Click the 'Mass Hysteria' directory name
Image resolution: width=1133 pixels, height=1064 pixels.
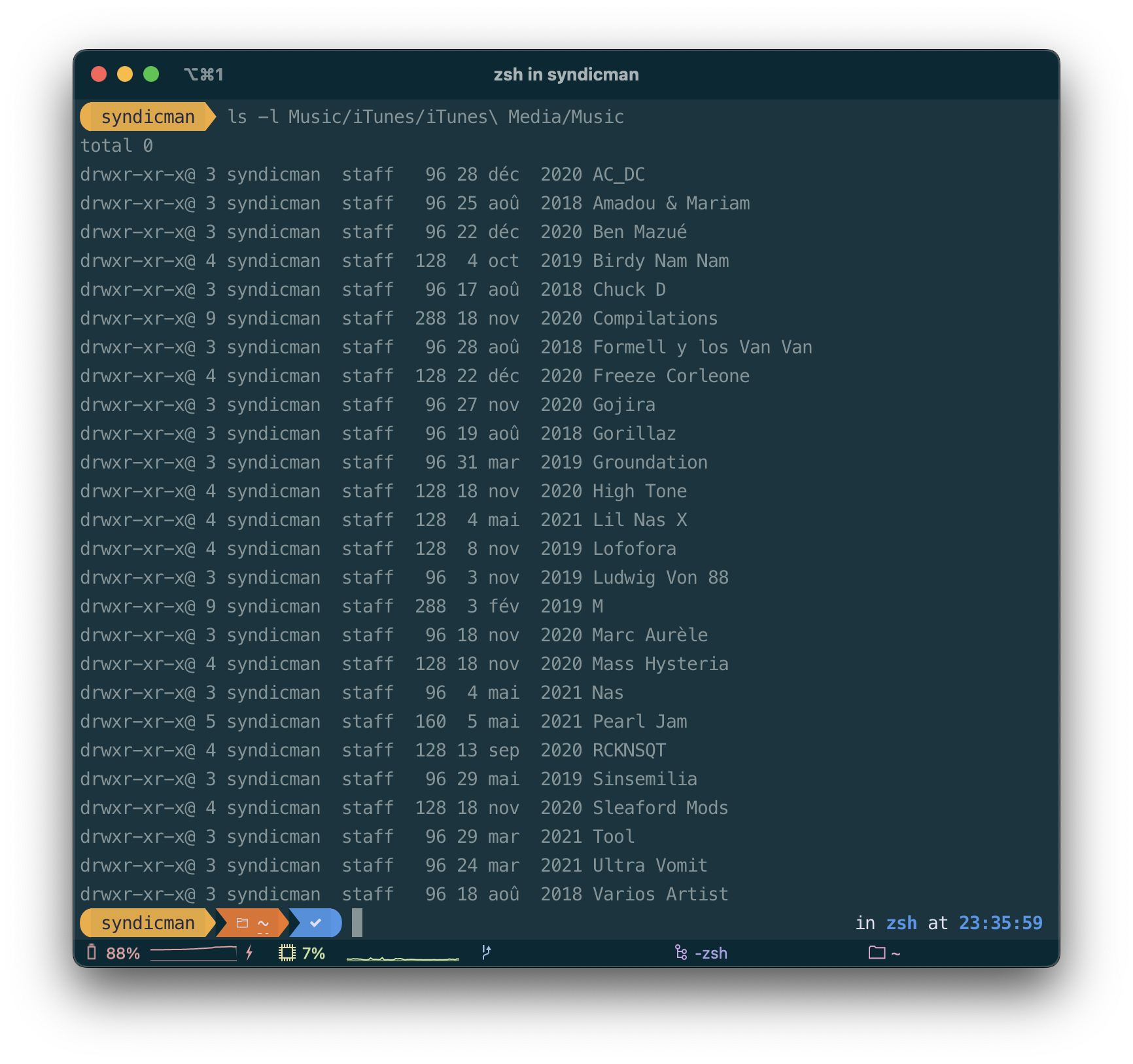(x=661, y=664)
